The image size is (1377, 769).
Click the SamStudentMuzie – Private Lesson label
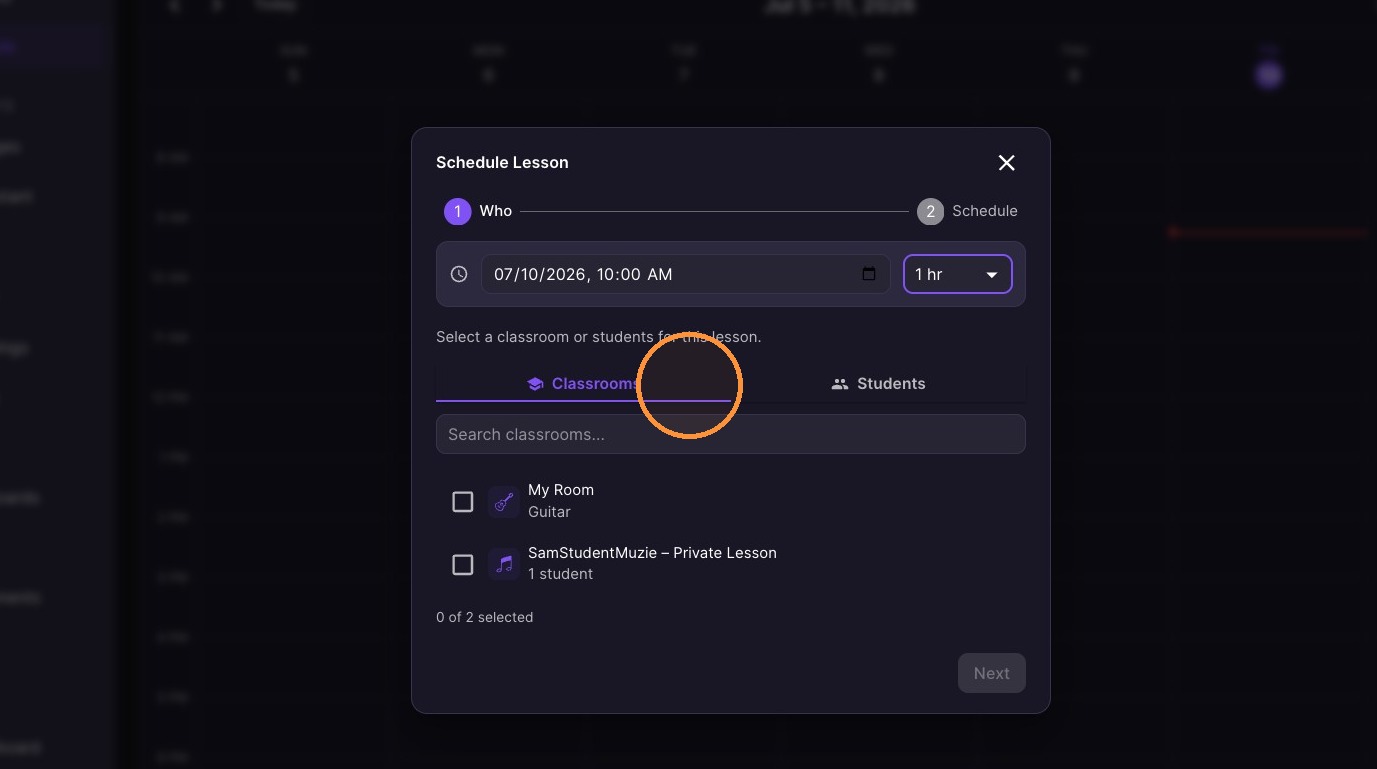[652, 553]
